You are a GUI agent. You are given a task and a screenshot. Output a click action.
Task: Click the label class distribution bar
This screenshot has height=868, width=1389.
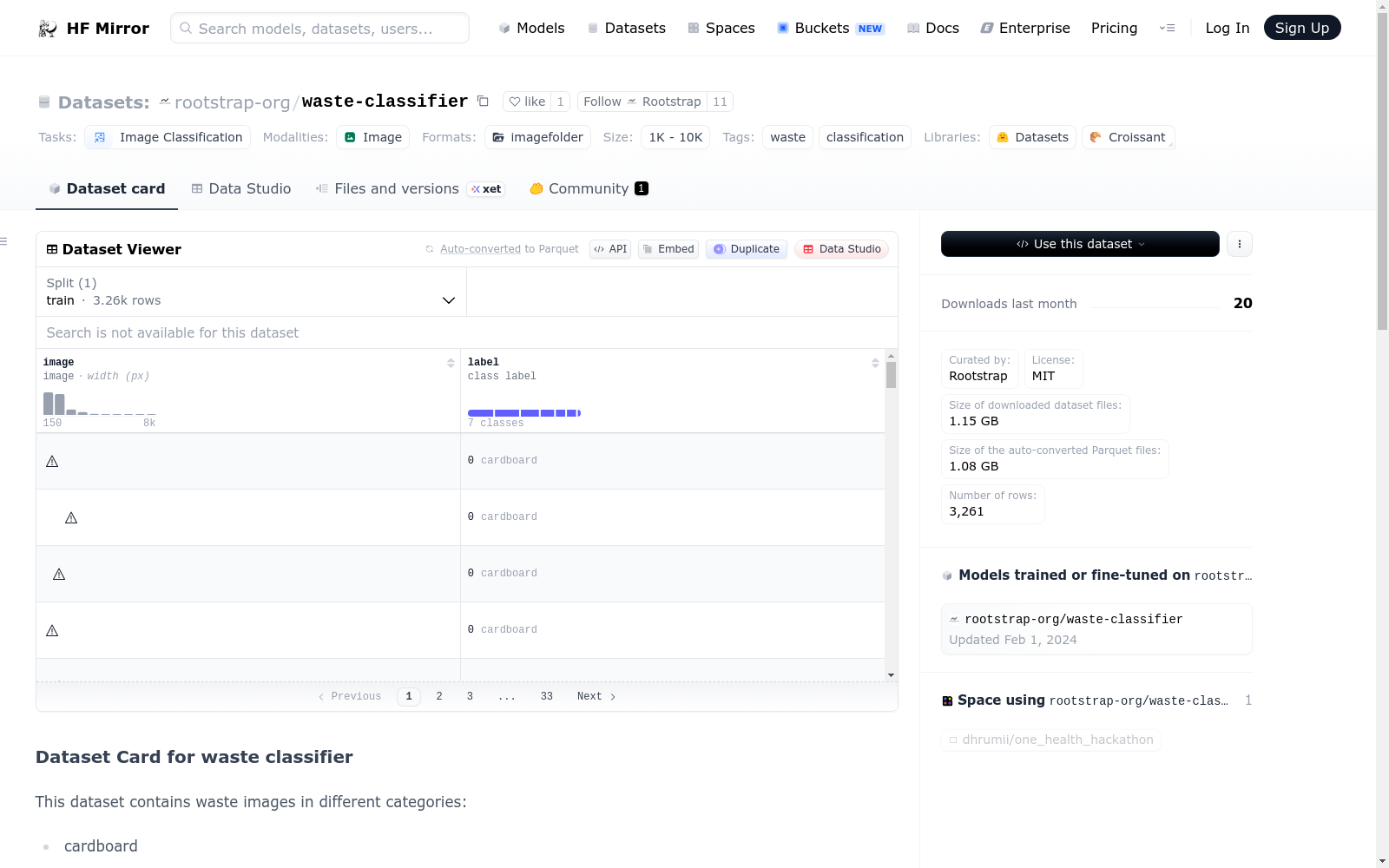[x=524, y=413]
